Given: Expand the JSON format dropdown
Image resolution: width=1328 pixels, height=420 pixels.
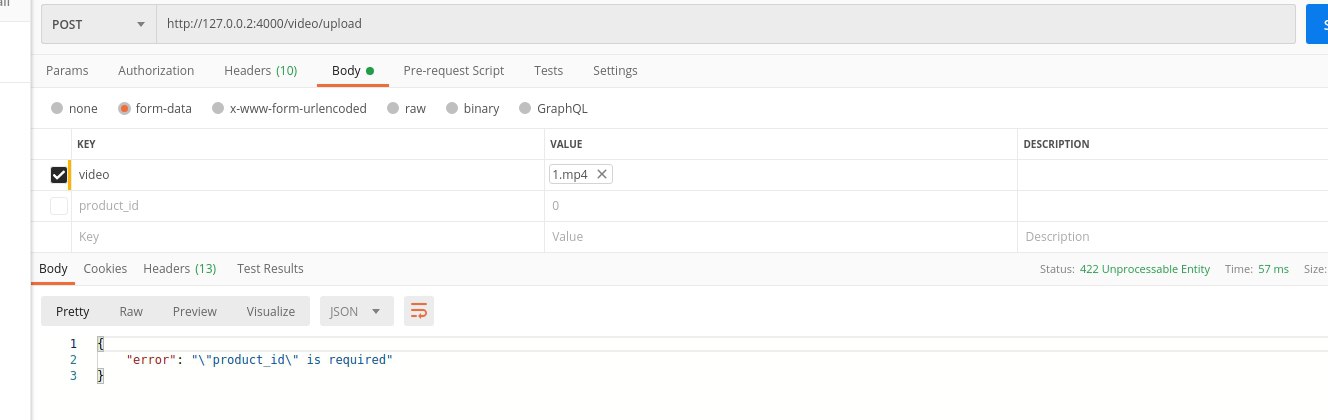Looking at the screenshot, I should pyautogui.click(x=357, y=311).
